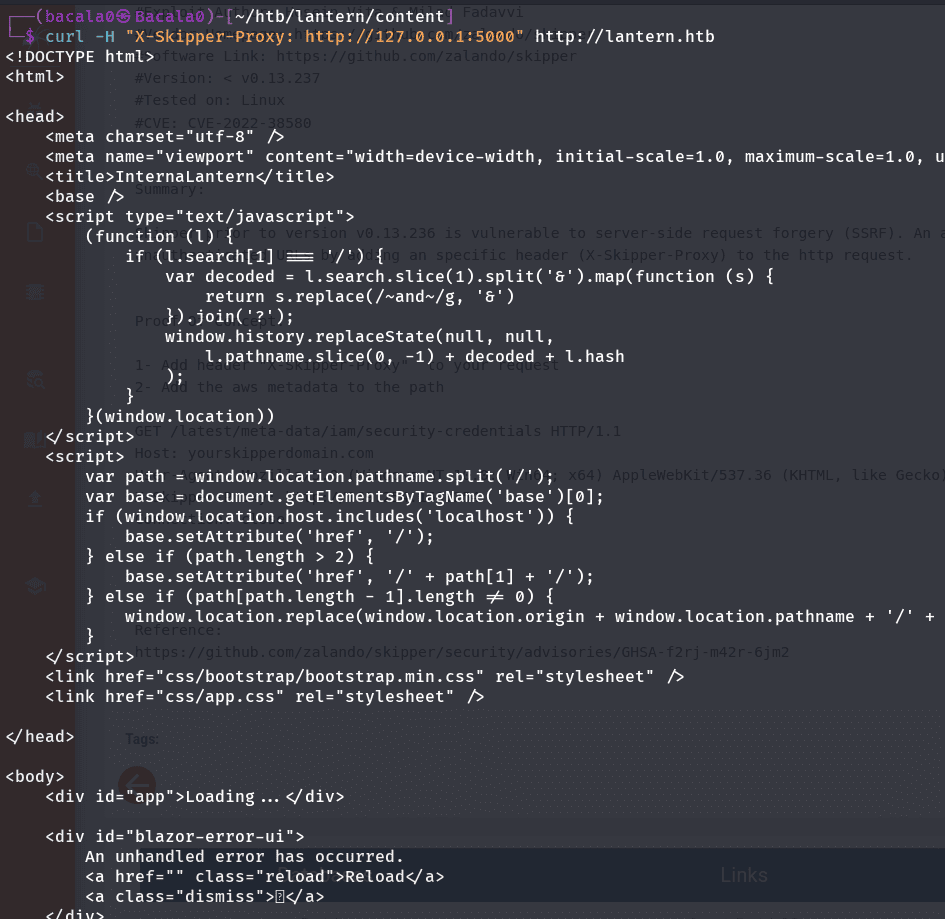The image size is (945, 919).
Task: Click the closing </head> tag line
Action: (40, 736)
